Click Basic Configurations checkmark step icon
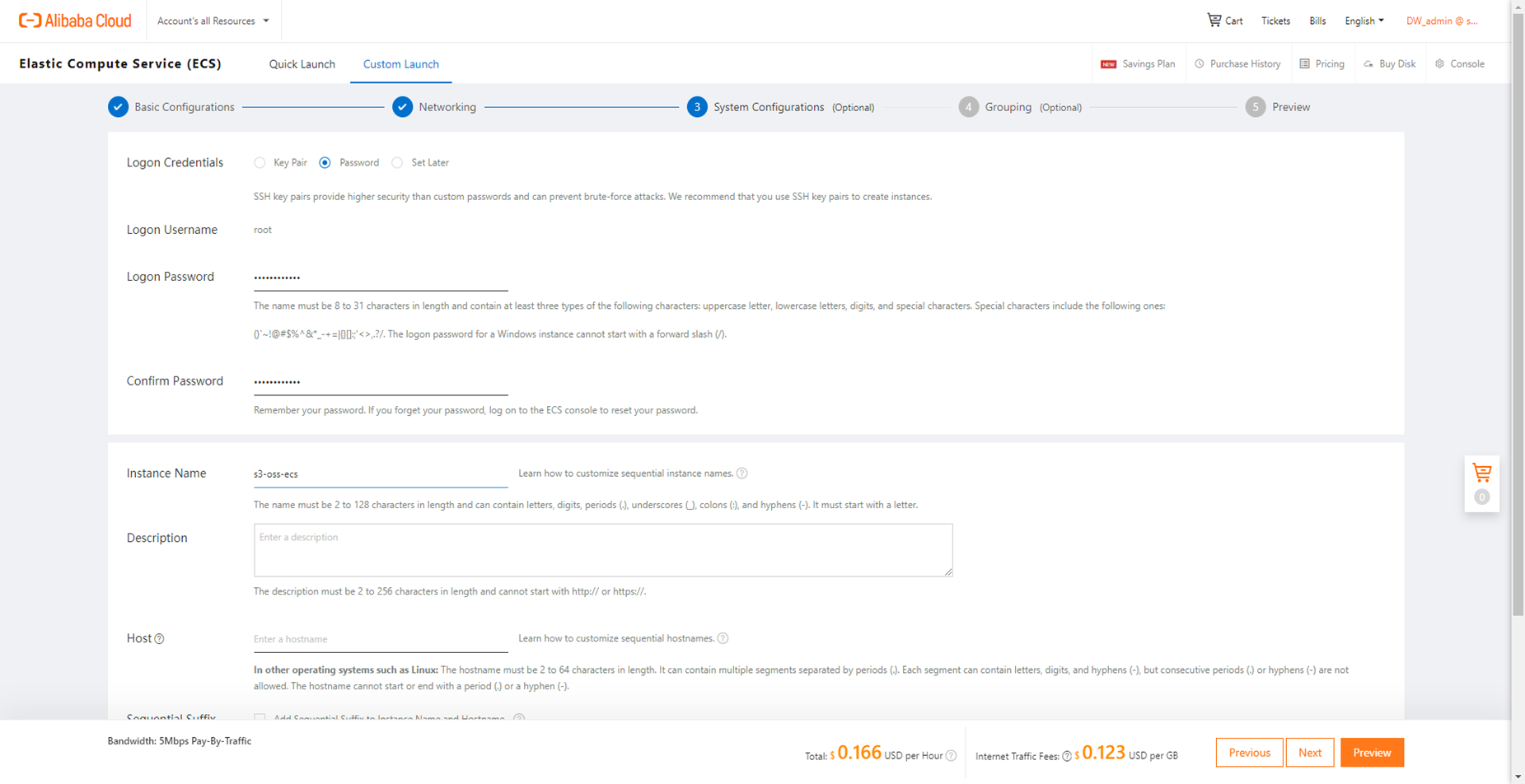1525x784 pixels. click(x=118, y=107)
